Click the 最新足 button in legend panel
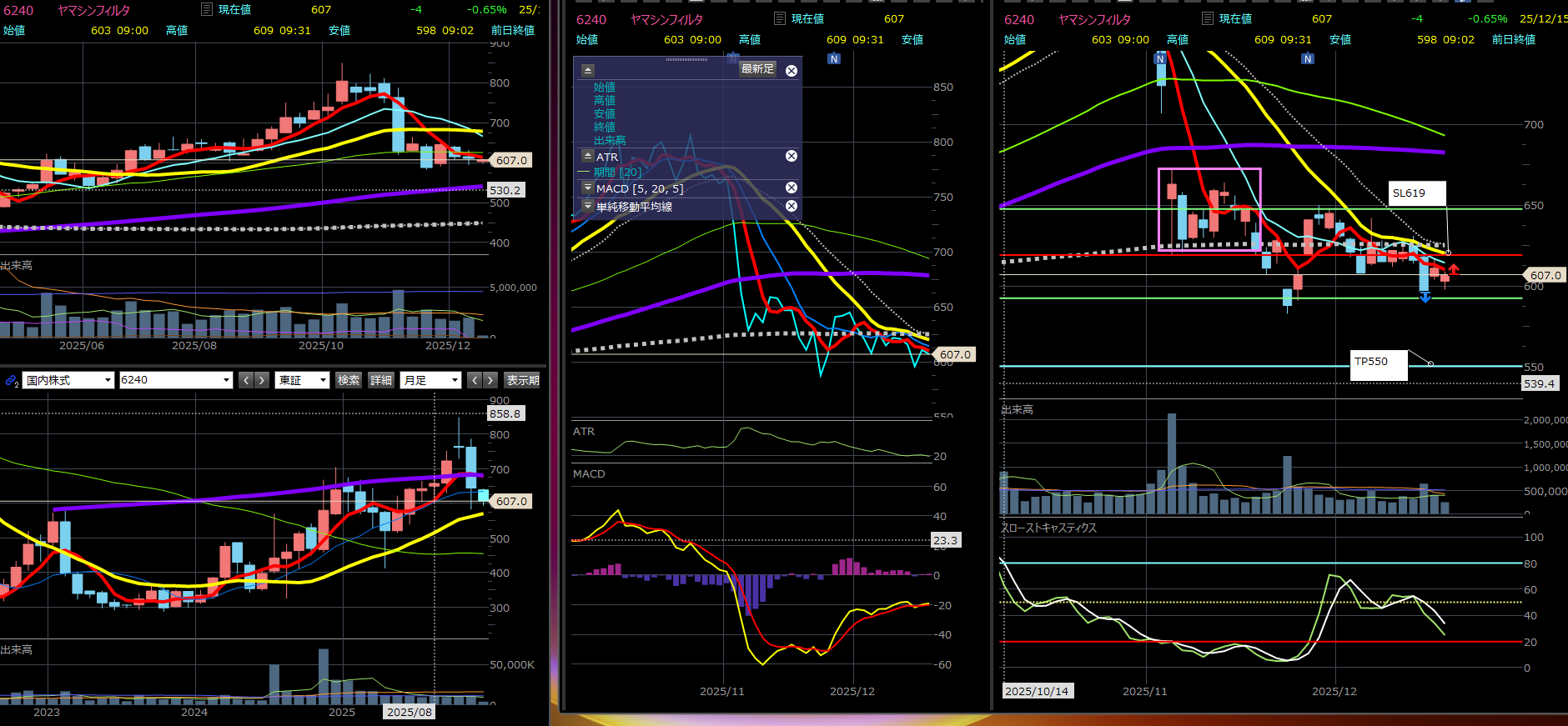 point(757,69)
